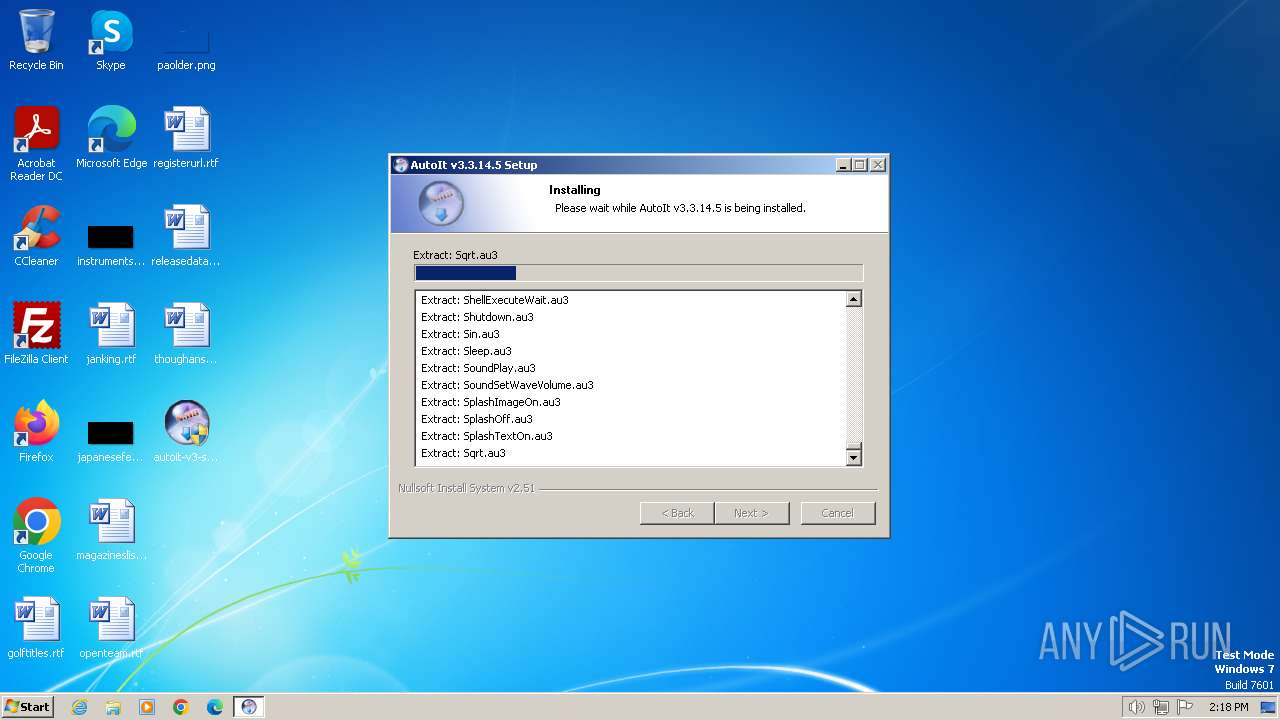Select magazineslis document icon

point(111,529)
